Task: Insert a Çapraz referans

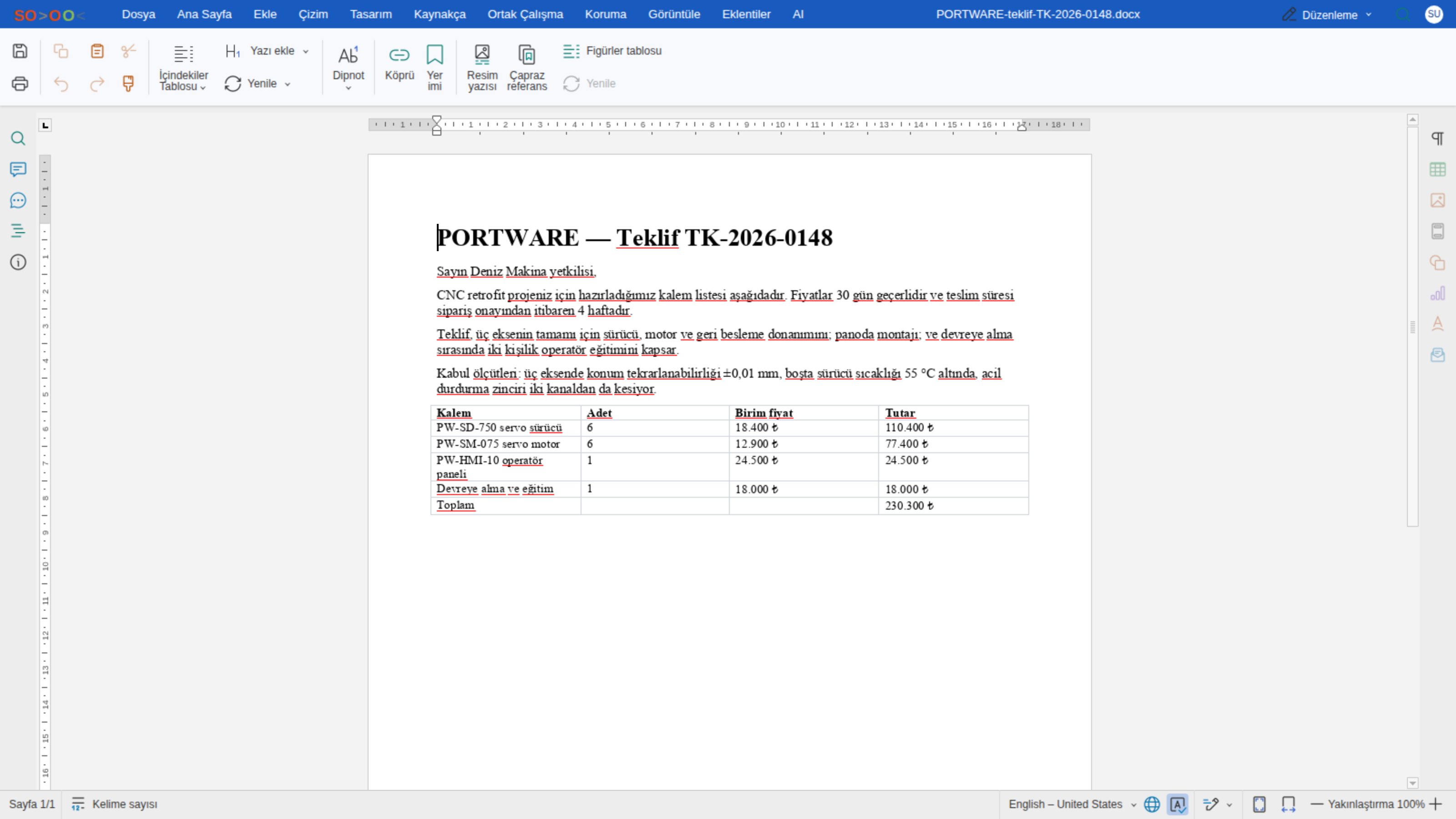Action: click(527, 67)
